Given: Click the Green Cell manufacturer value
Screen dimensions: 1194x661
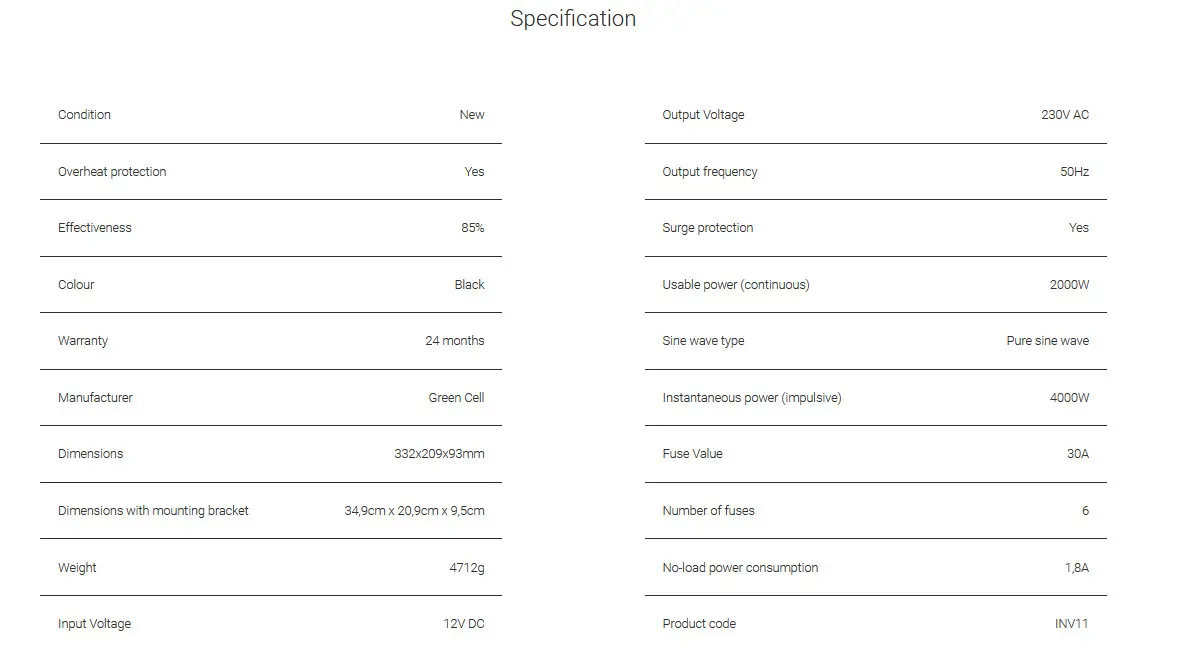Looking at the screenshot, I should [x=456, y=398].
